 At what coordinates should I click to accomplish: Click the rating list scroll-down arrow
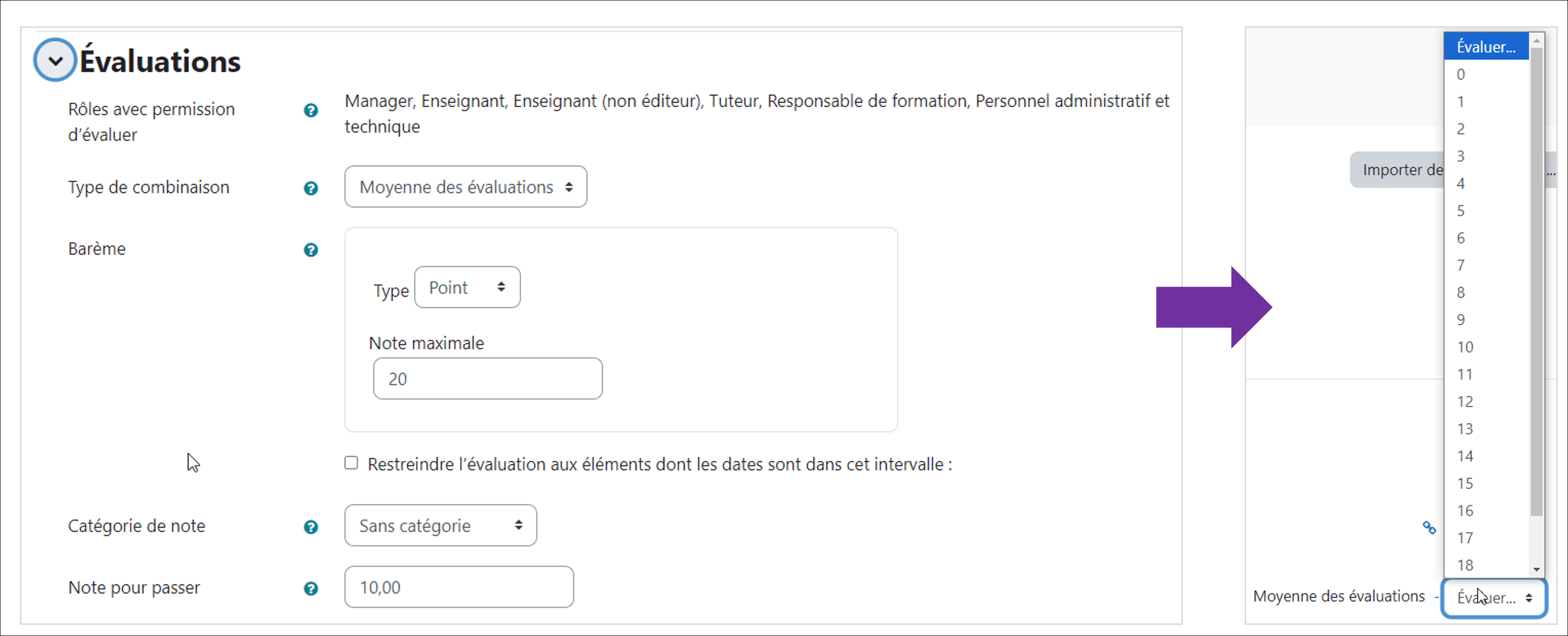pyautogui.click(x=1536, y=569)
